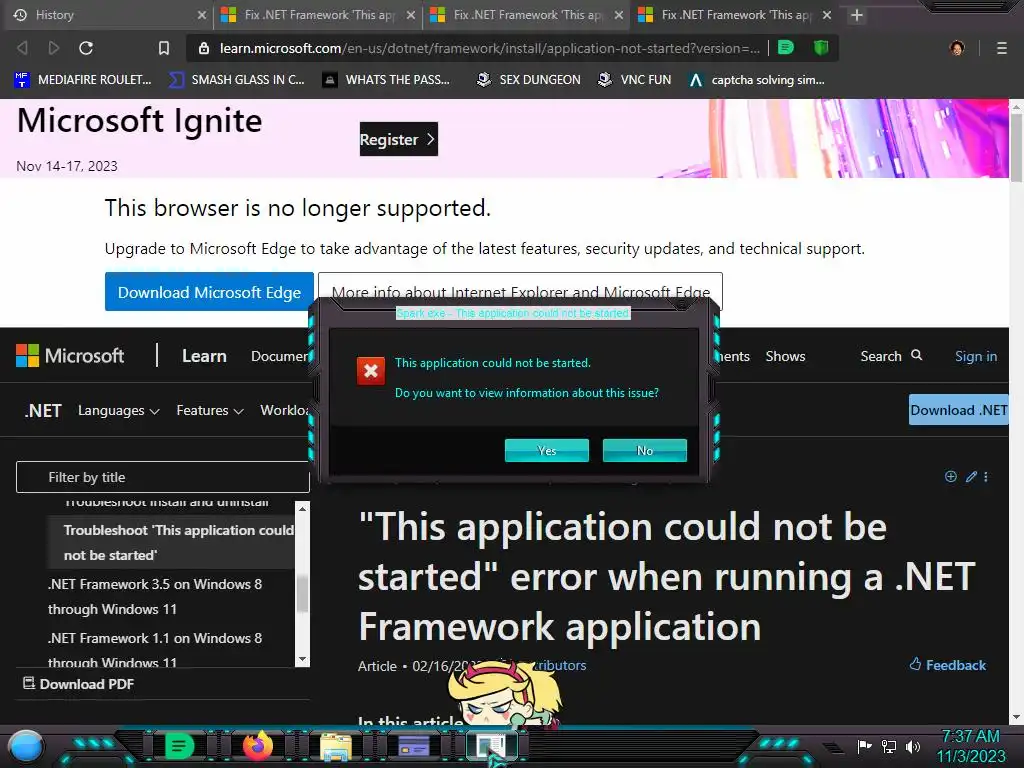Bookmark this page with the bookmark icon
This screenshot has height=768, width=1024.
[163, 48]
